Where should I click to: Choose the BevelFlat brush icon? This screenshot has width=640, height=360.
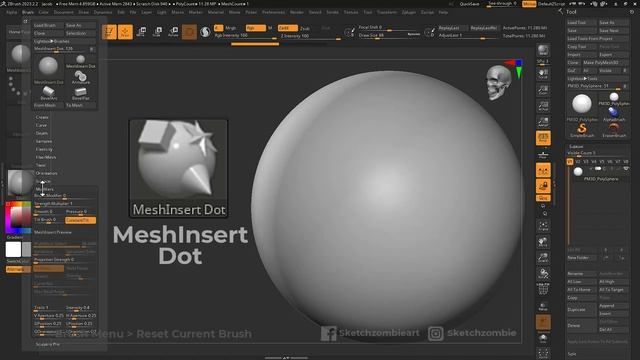point(80,93)
